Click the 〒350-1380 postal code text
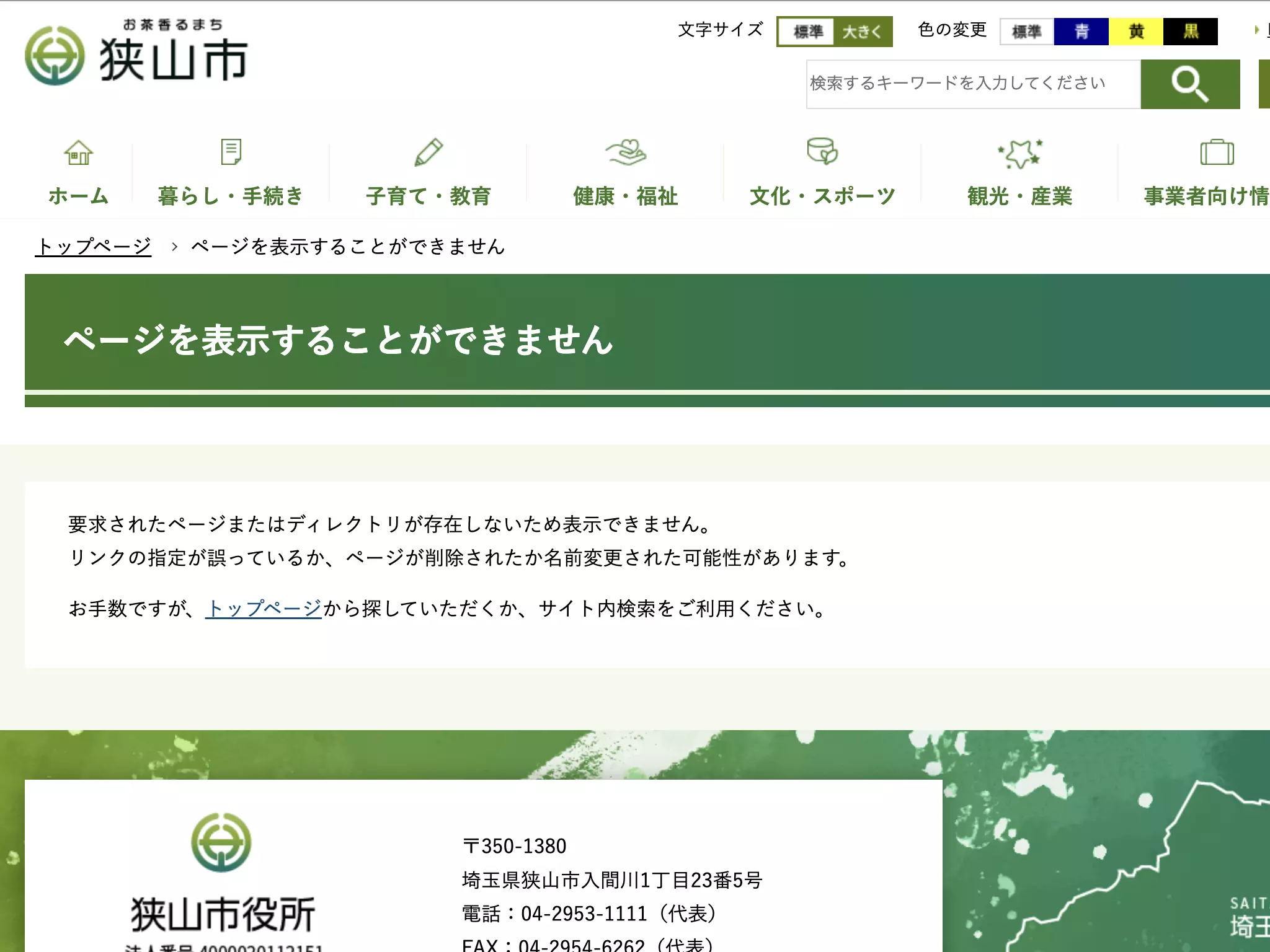 514,846
